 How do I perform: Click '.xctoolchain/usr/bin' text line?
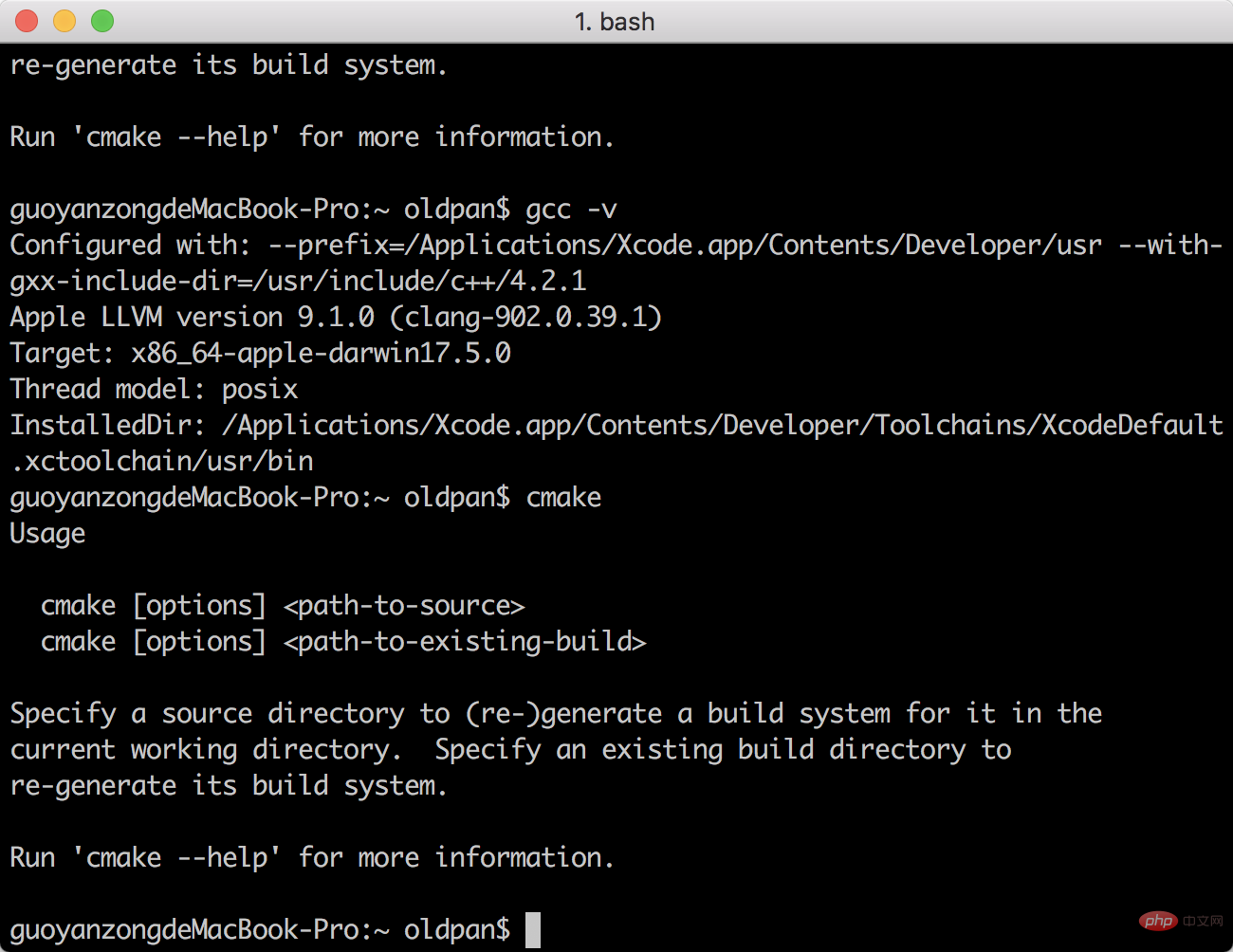point(161,461)
